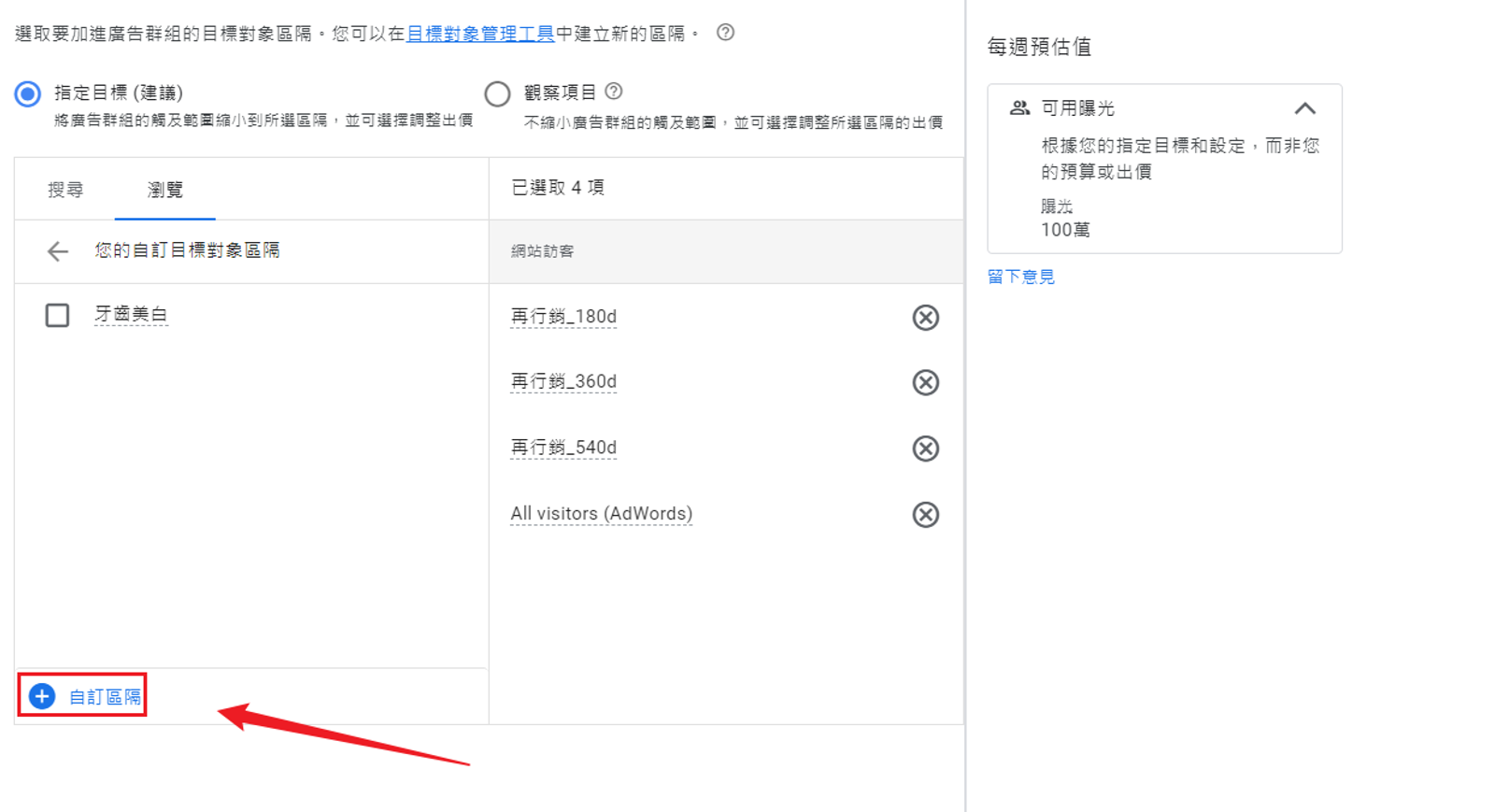The height and width of the screenshot is (812, 1495).
Task: Click the plus icon for 自訂區隔
Action: (42, 696)
